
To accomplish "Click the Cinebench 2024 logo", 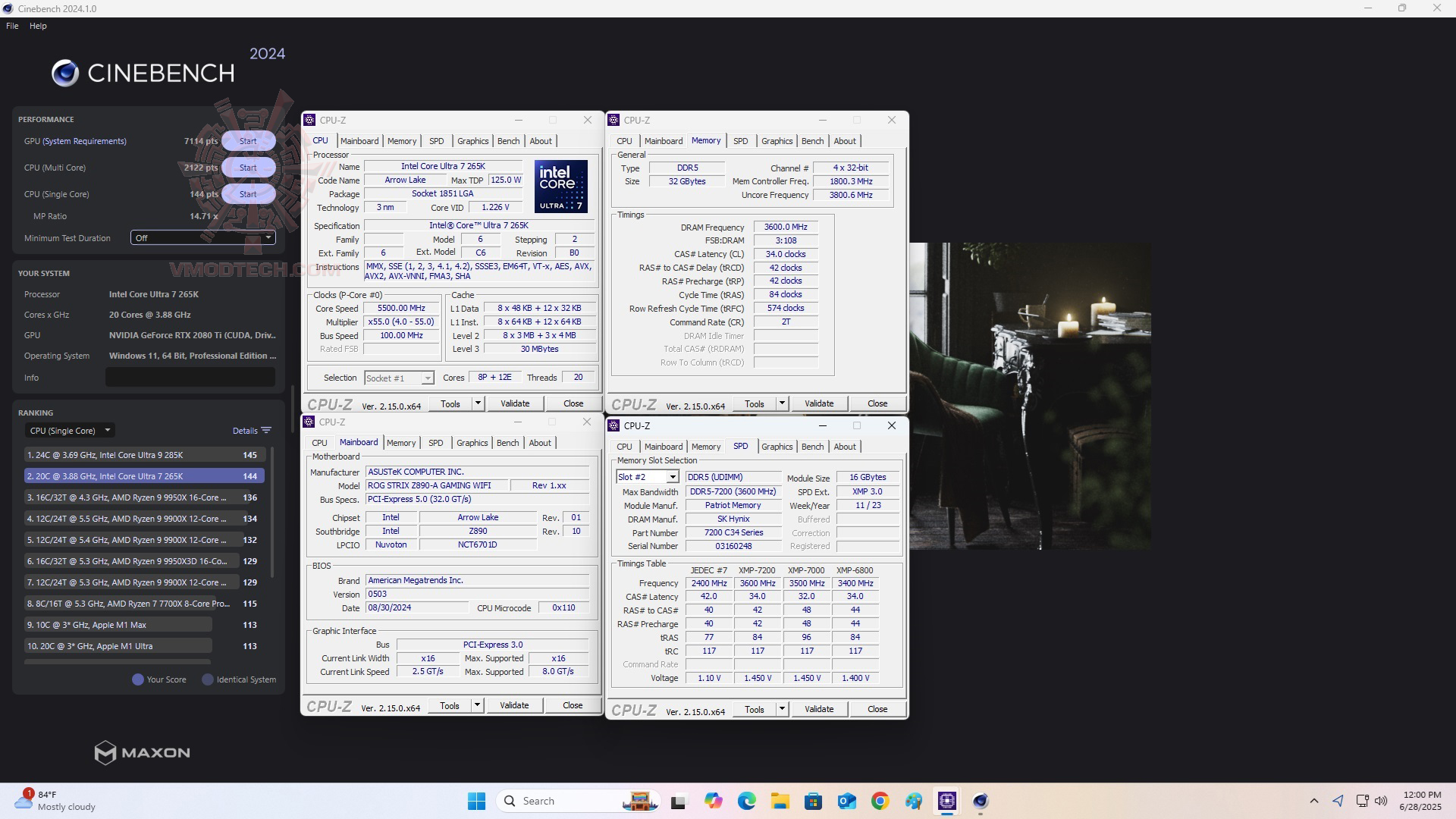I will pos(143,72).
